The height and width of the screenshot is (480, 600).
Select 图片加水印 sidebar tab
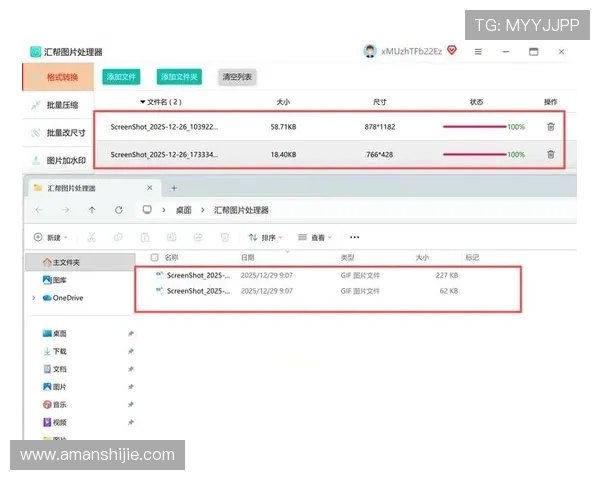(x=58, y=160)
